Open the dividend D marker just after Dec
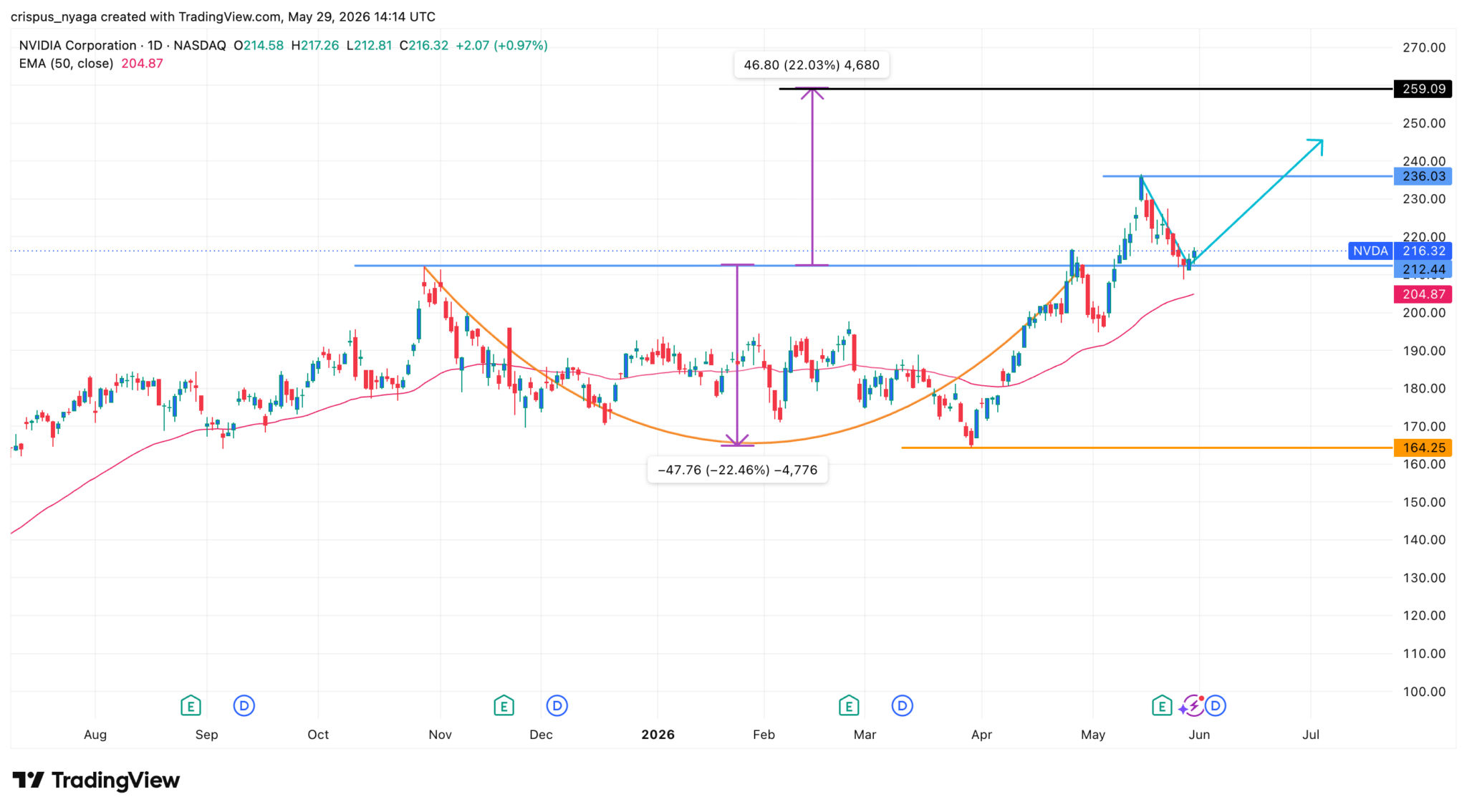Viewport: 1467px width, 812px height. [x=557, y=706]
